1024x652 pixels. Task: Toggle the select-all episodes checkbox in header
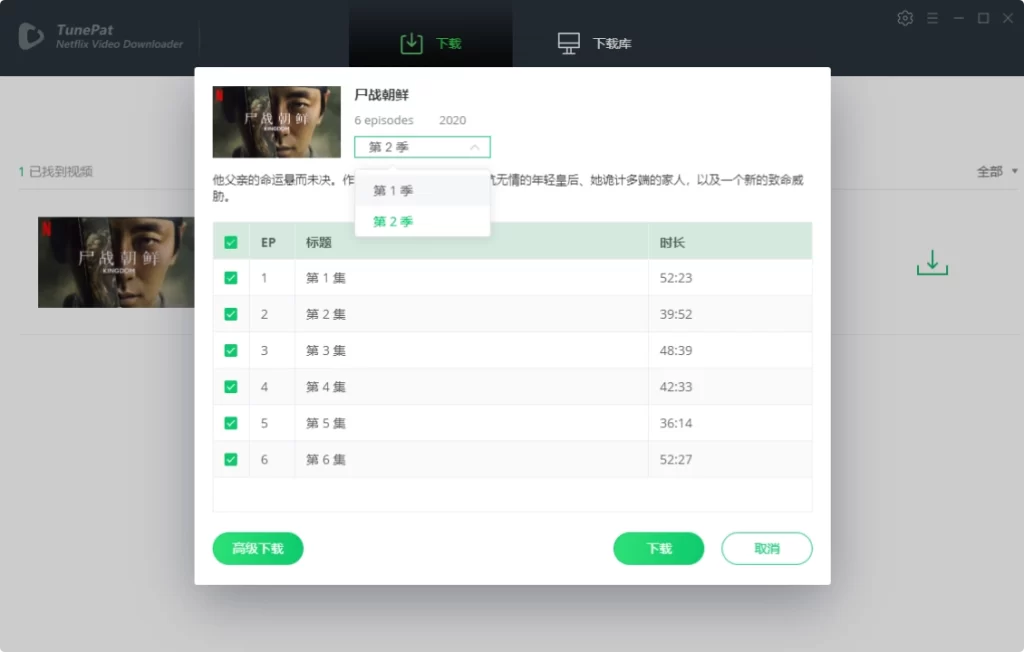[x=231, y=242]
